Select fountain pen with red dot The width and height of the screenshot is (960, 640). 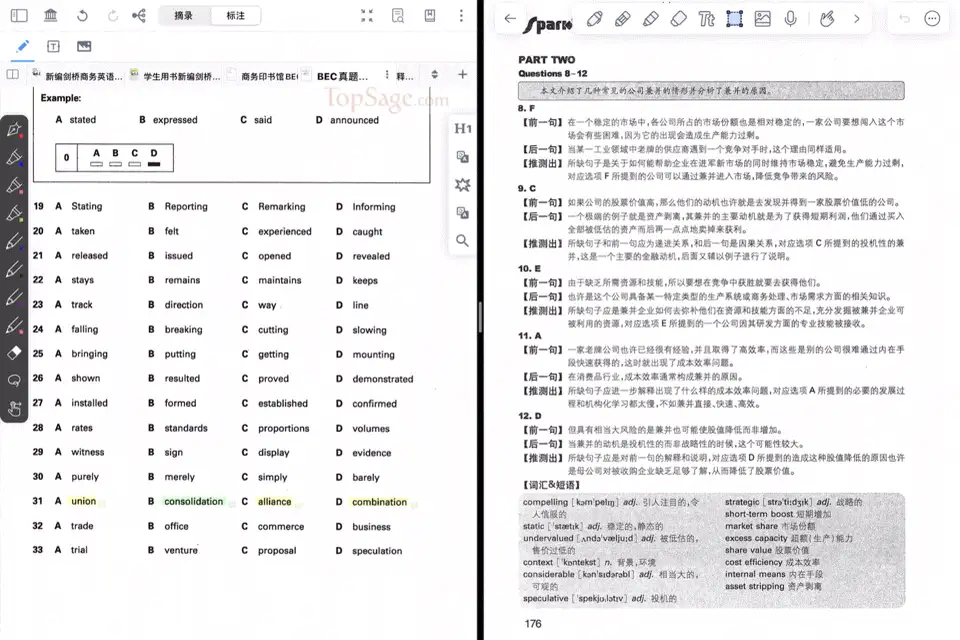(14, 129)
